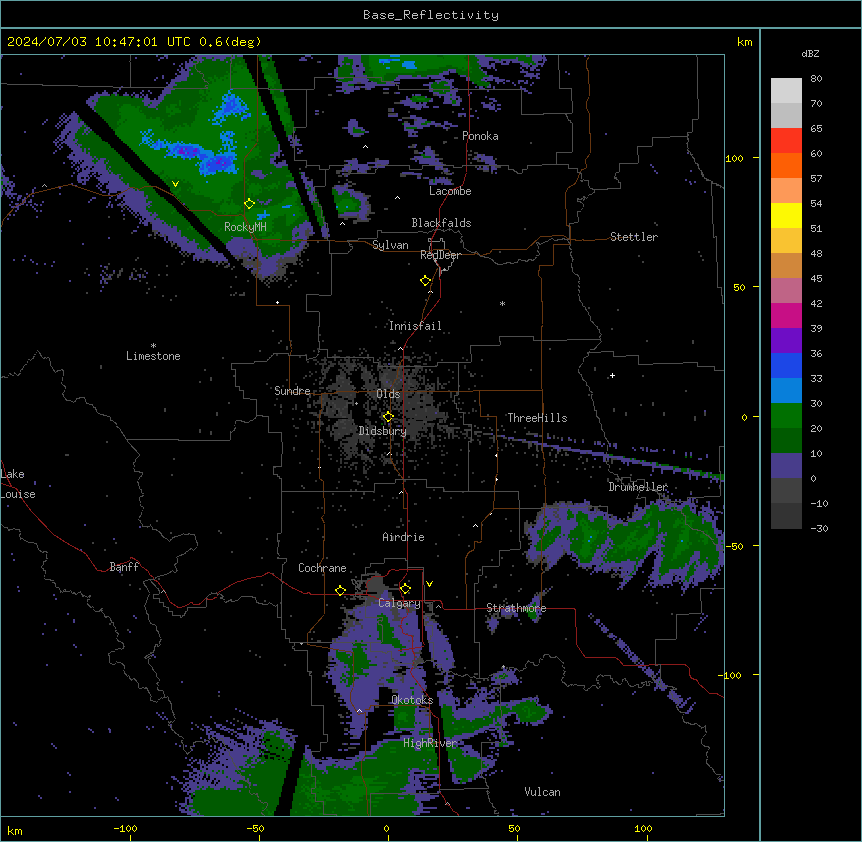Click the HighRiver city label
This screenshot has width=862, height=842.
click(x=430, y=743)
